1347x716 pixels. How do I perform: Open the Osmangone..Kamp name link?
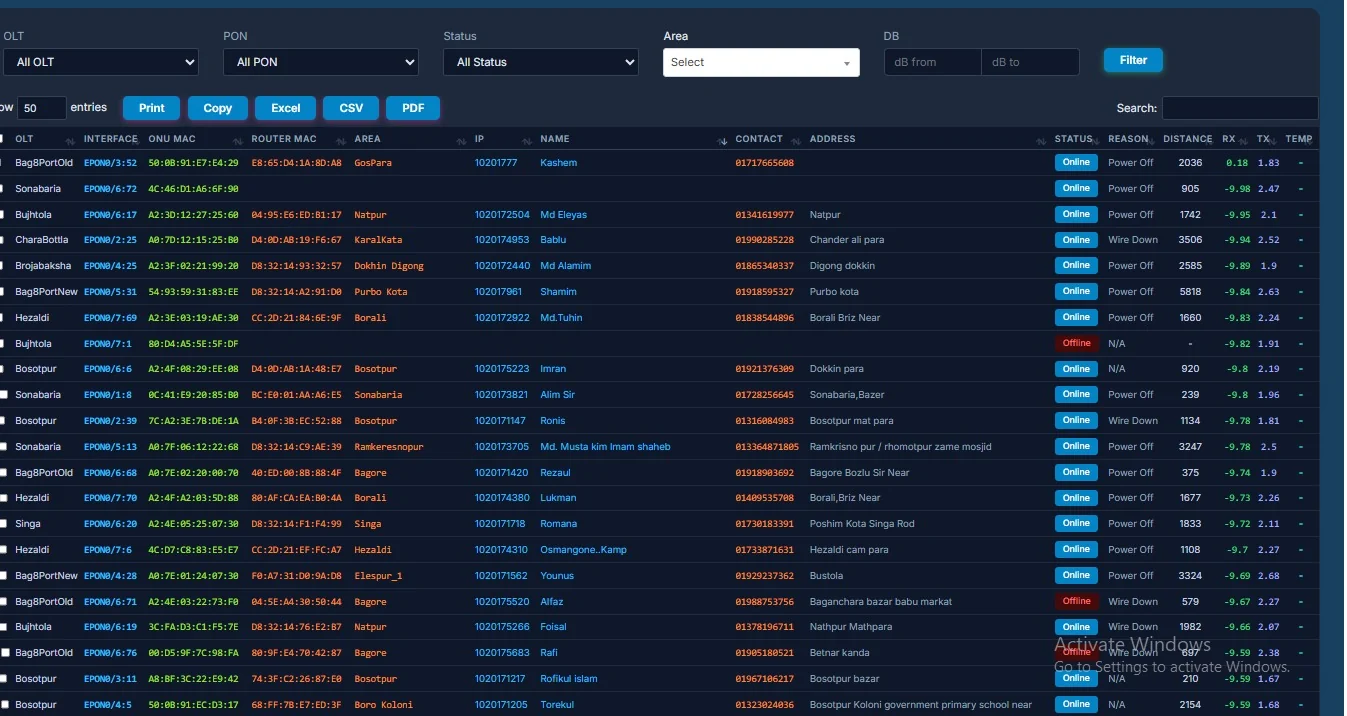pyautogui.click(x=583, y=550)
